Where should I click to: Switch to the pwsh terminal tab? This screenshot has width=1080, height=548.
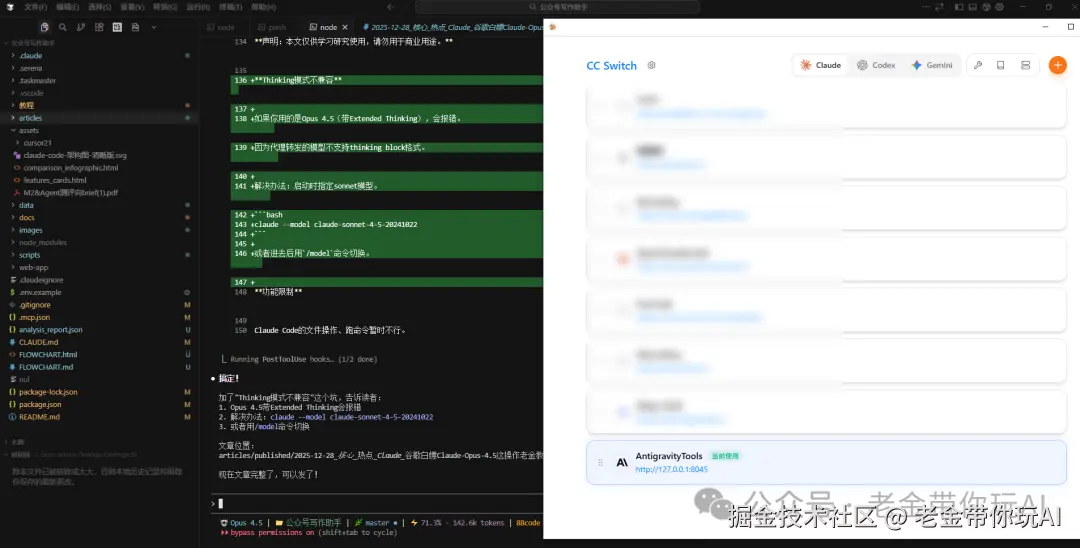[x=271, y=28]
